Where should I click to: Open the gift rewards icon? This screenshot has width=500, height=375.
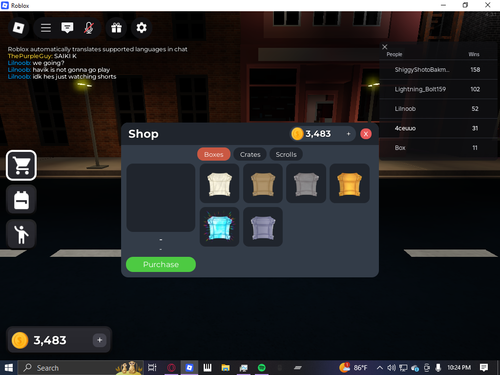(x=116, y=28)
